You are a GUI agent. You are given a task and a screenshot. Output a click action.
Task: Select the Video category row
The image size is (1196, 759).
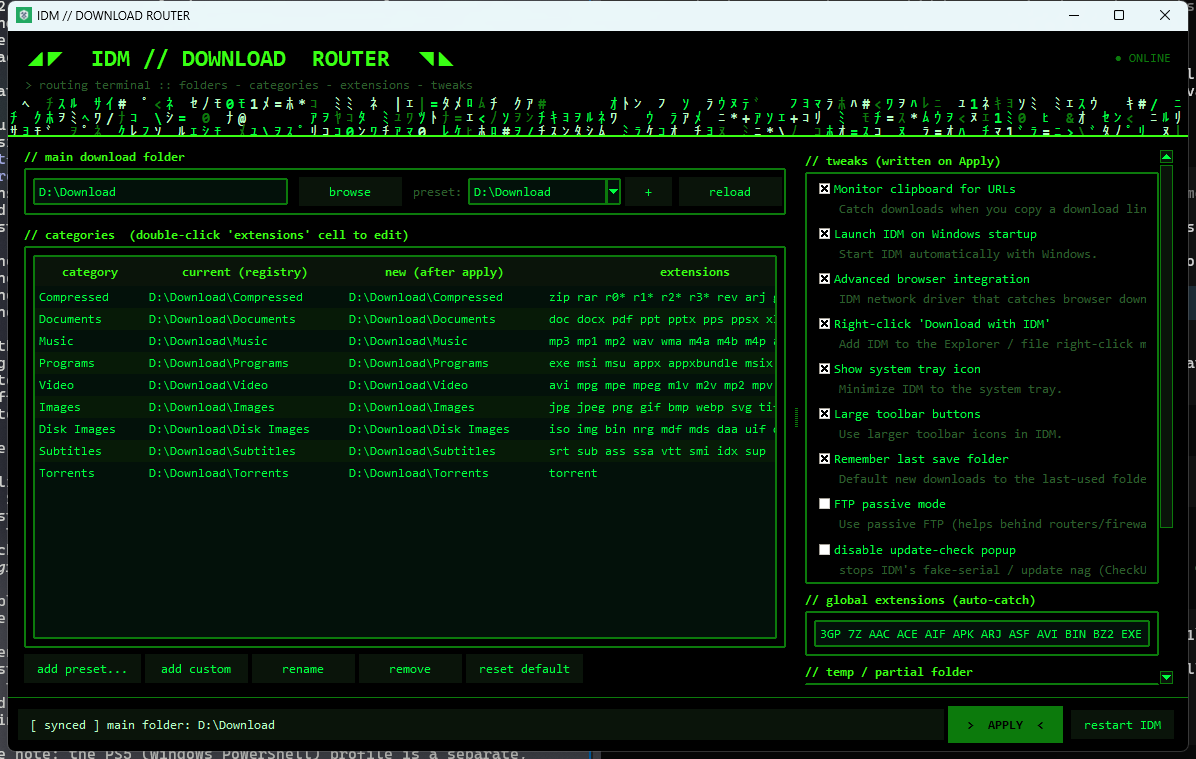405,385
